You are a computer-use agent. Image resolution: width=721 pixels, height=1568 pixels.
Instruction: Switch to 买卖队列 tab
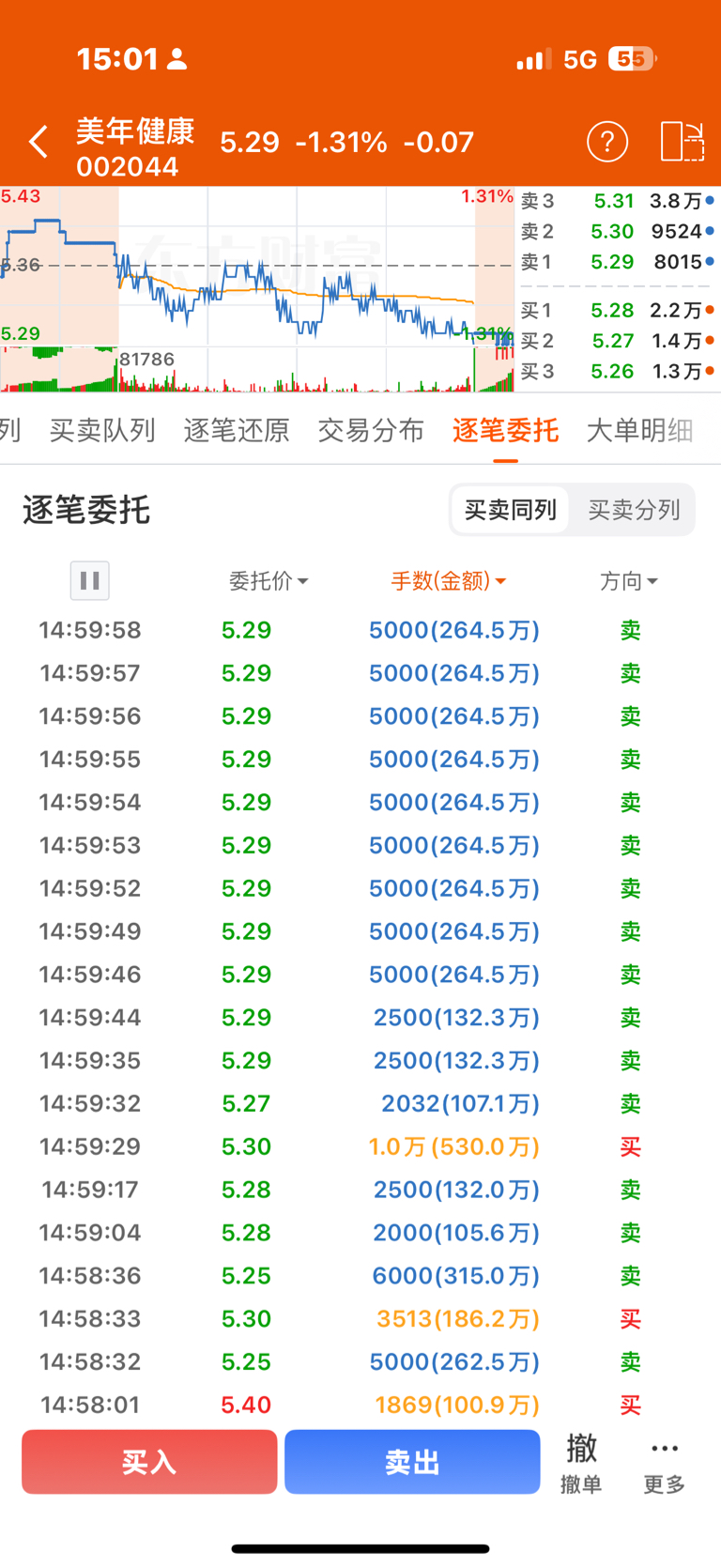pyautogui.click(x=102, y=430)
